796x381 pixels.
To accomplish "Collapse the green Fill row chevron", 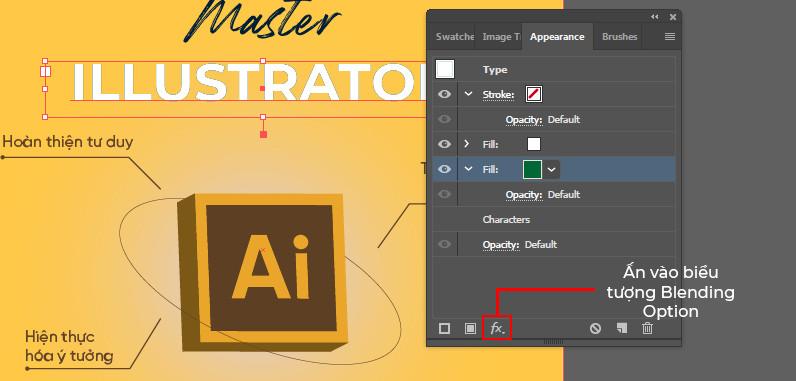I will click(468, 169).
